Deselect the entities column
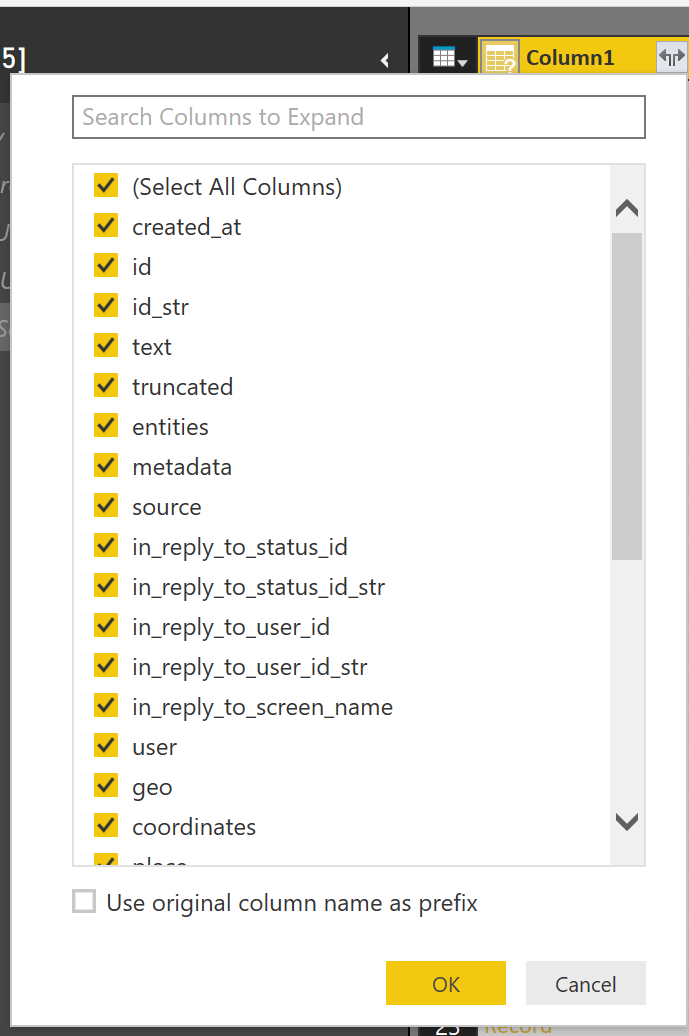Screen dimensions: 689x1036 (106, 426)
